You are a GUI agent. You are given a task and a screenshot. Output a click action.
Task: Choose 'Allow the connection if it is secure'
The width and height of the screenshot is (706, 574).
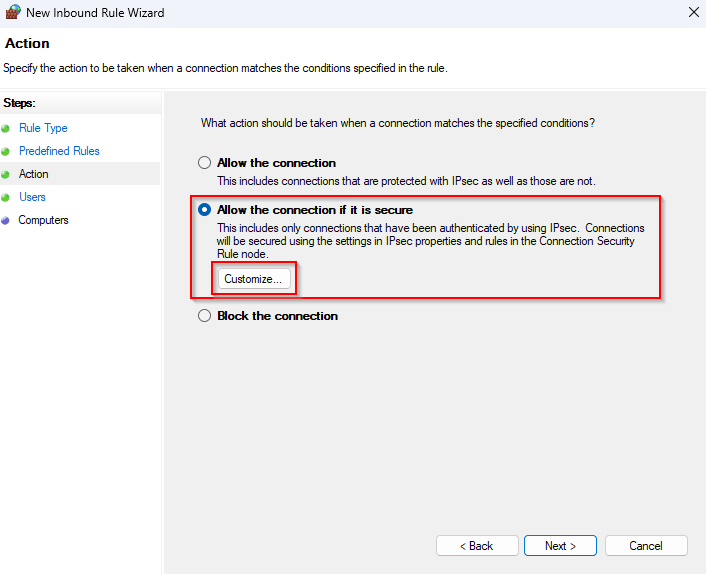[x=205, y=210]
